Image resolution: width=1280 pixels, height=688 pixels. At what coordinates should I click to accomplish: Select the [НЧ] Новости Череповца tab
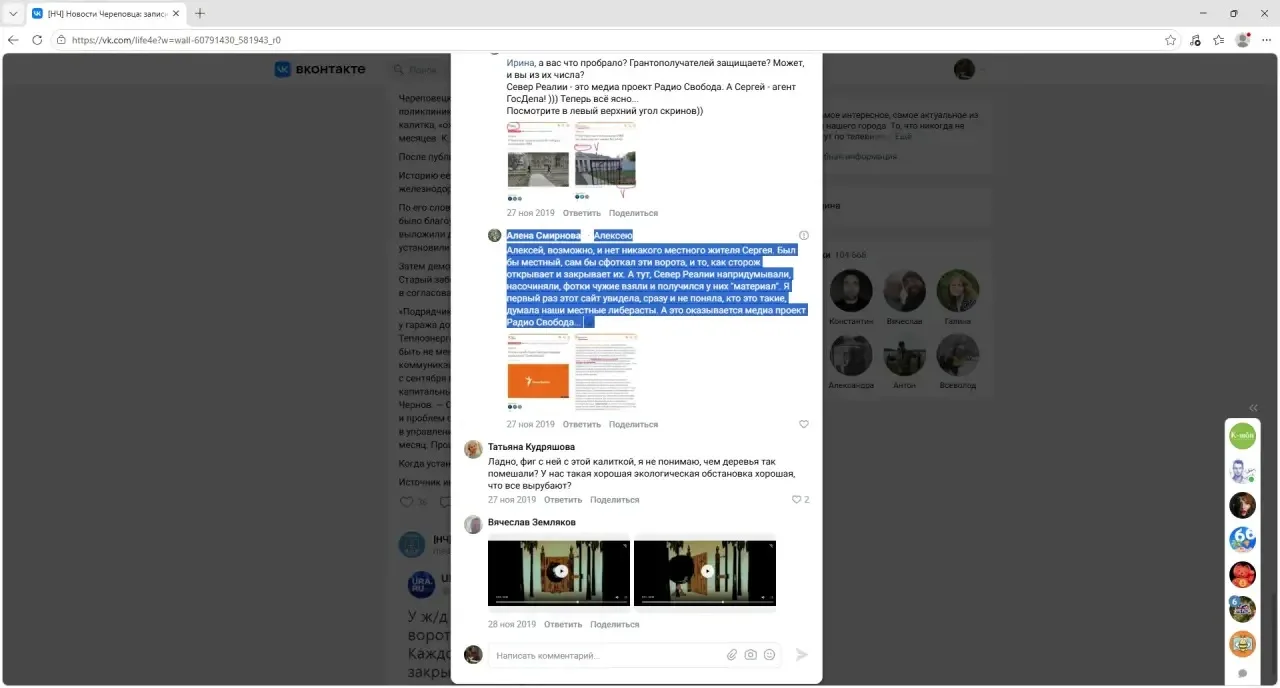click(105, 13)
